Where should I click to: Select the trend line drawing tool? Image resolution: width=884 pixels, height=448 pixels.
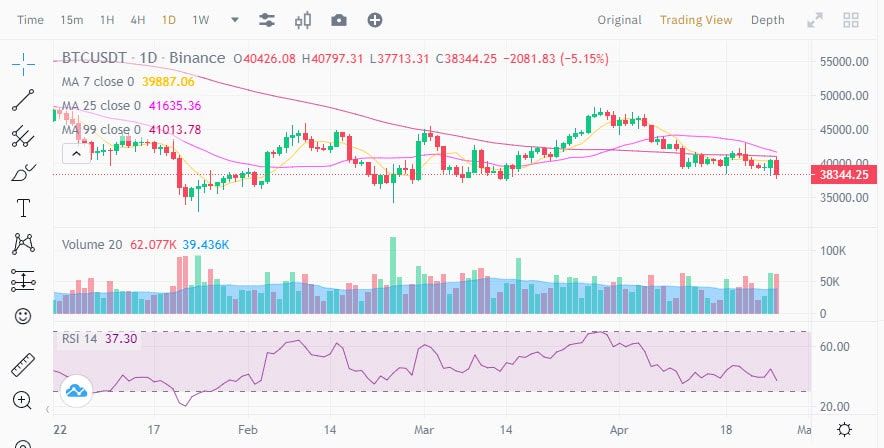coord(23,100)
